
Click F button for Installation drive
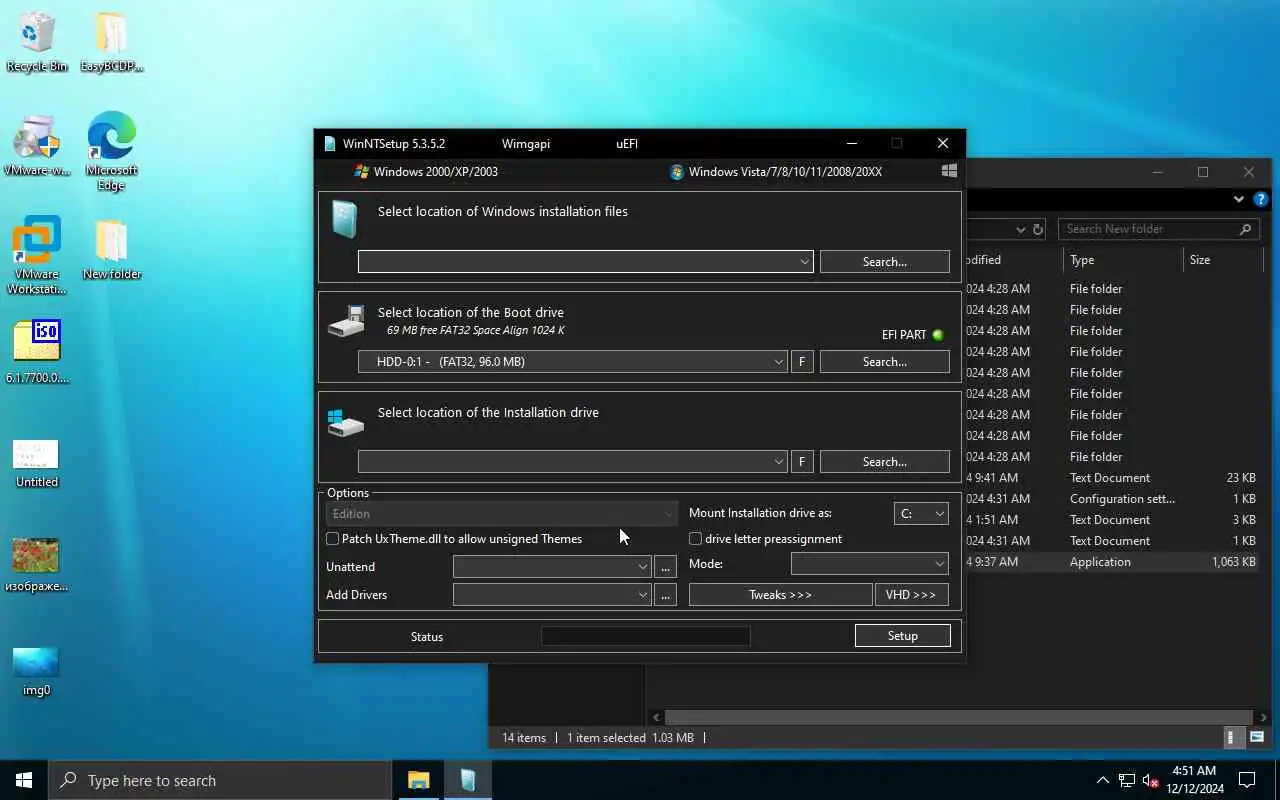[801, 462]
